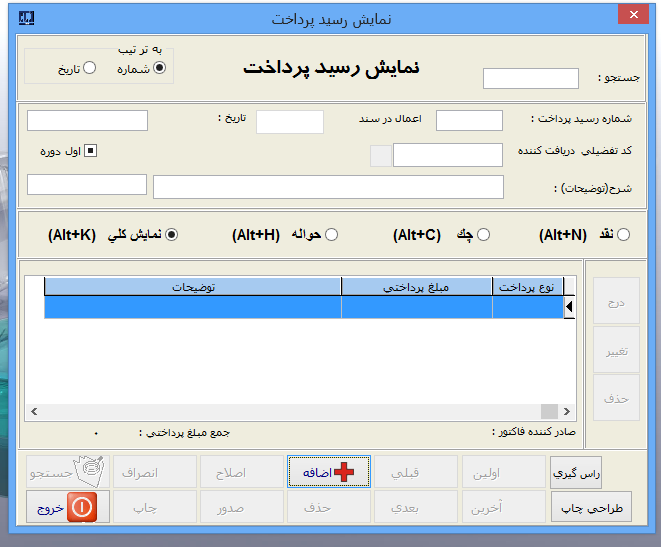The image size is (661, 547).
Task: Select the شماره sort radio button
Action: point(159,68)
